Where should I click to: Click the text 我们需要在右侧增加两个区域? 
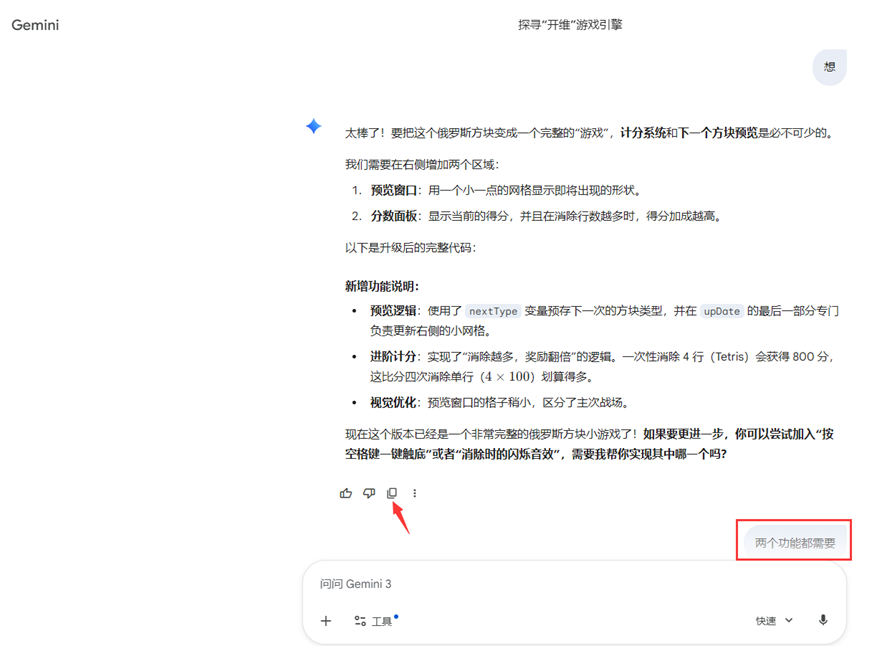coord(422,164)
